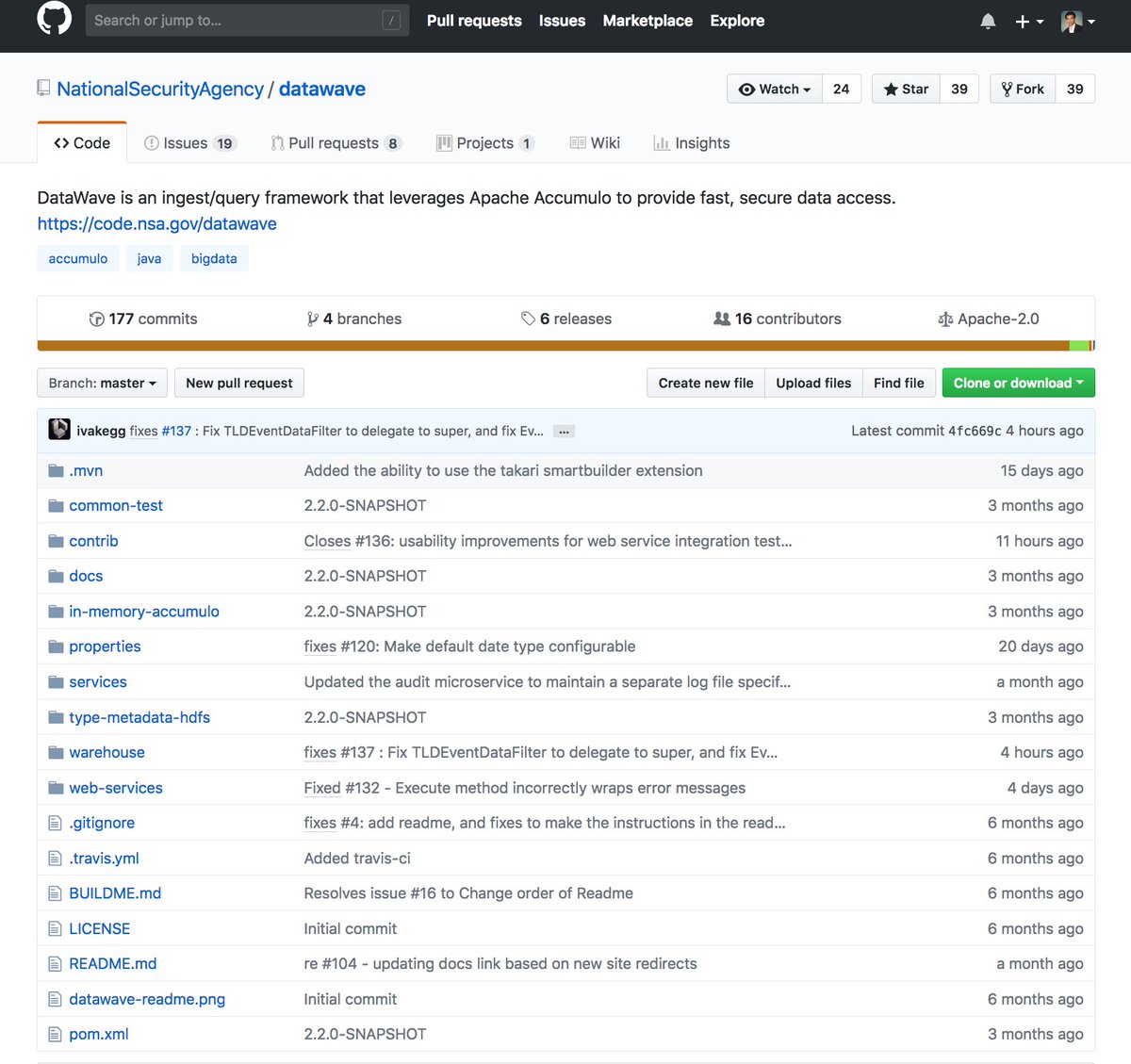Click the properties folder icon

(56, 647)
